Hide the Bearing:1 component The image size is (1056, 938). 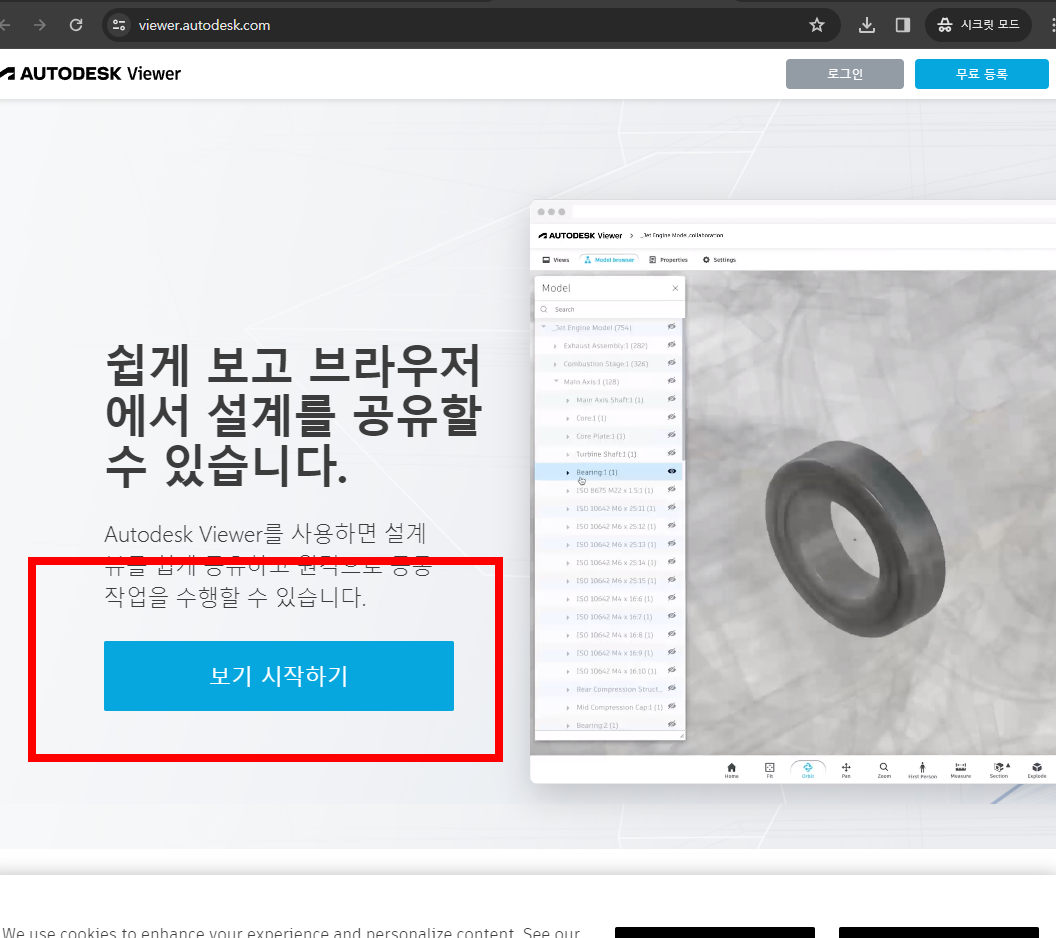point(671,471)
